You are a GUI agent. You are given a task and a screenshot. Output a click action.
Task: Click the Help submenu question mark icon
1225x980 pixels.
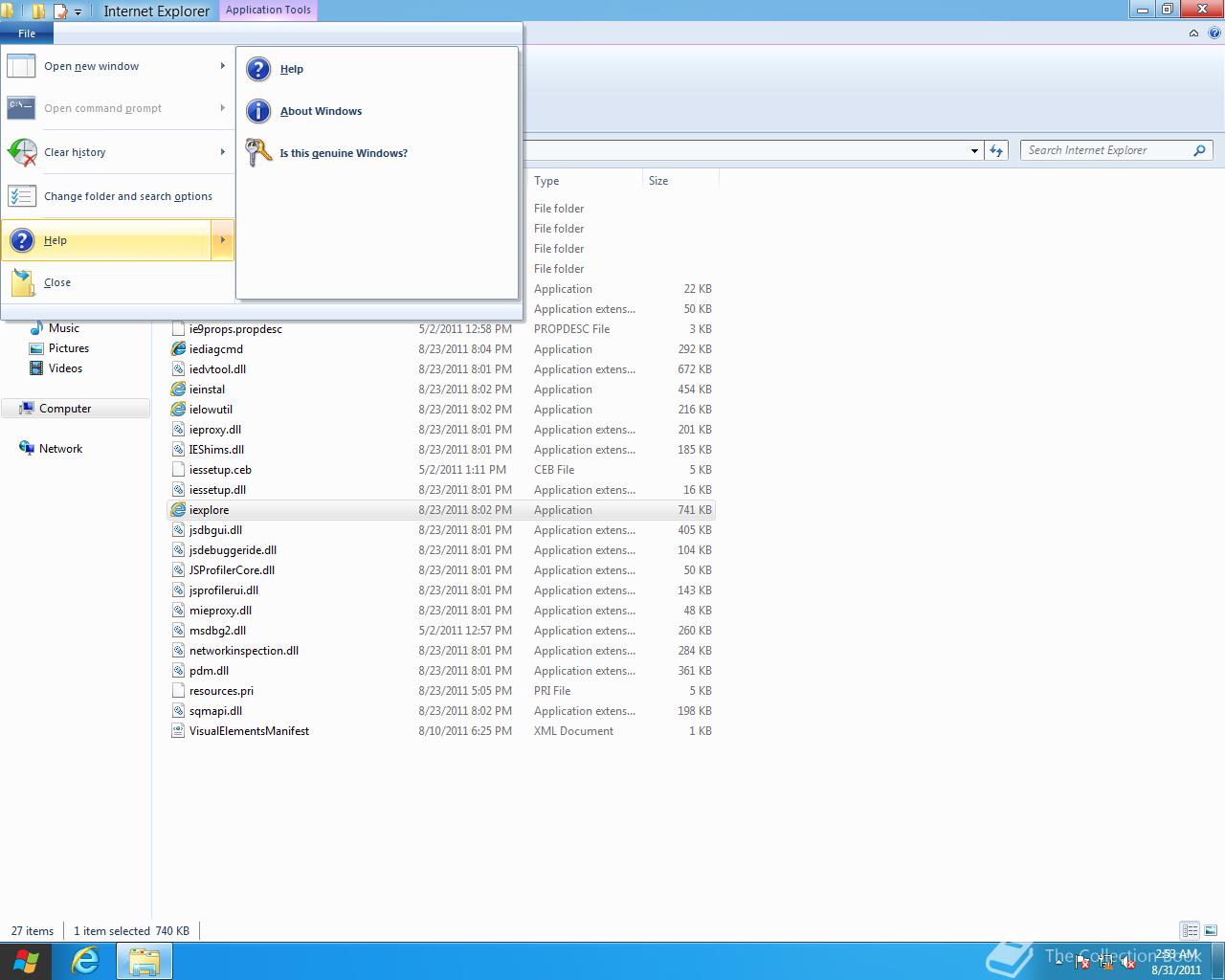tap(258, 69)
